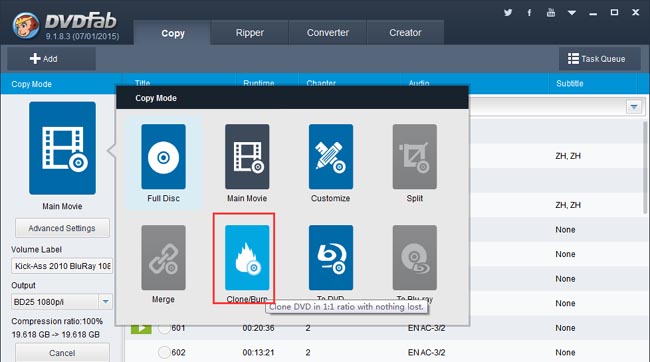Image resolution: width=650 pixels, height=362 pixels.
Task: Open the Twitter link icon
Action: 508,12
